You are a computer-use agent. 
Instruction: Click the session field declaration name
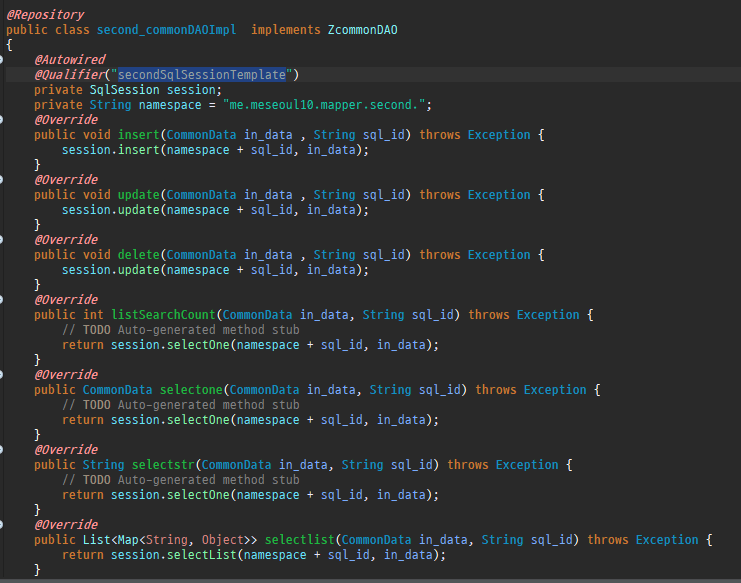[191, 90]
